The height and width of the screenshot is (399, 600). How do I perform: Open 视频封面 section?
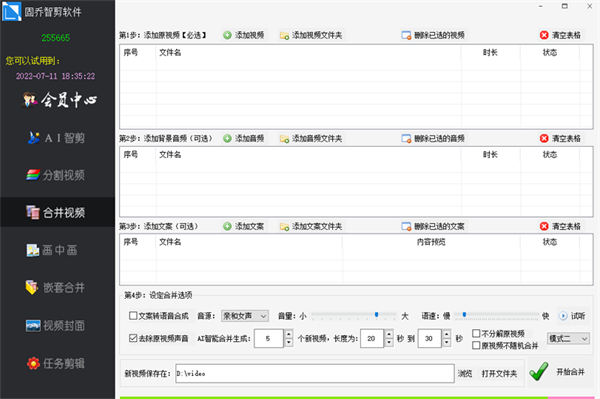(55, 325)
